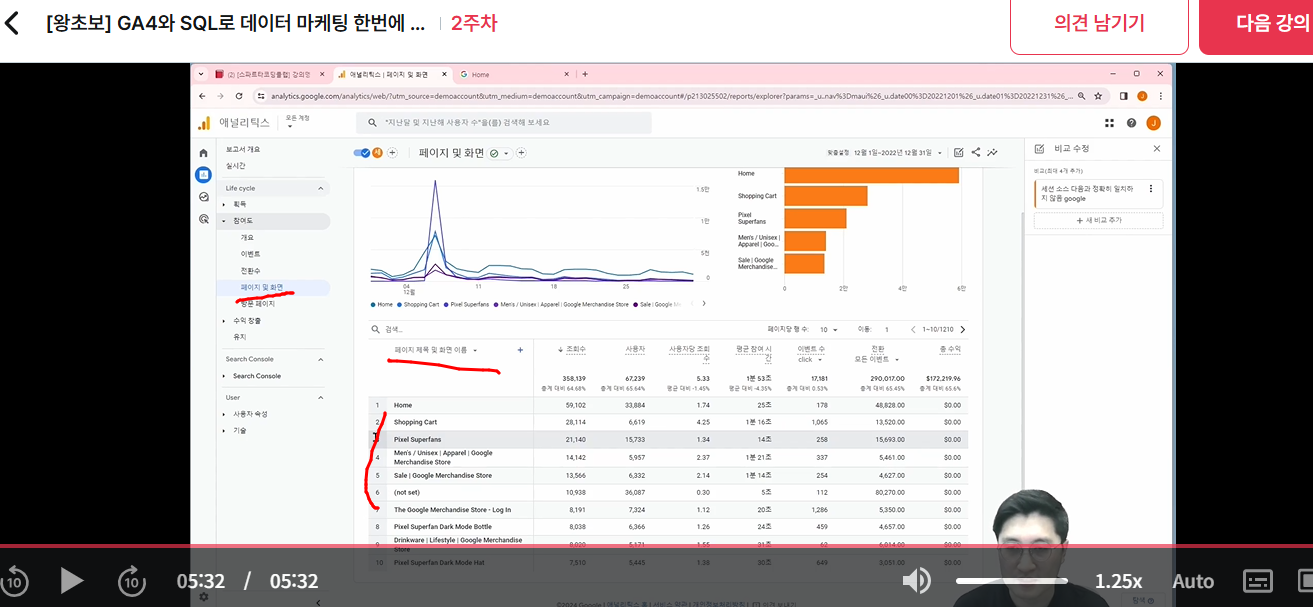This screenshot has width=1313, height=607.
Task: Click the Pixel Superfans table row
Action: [x=668, y=439]
